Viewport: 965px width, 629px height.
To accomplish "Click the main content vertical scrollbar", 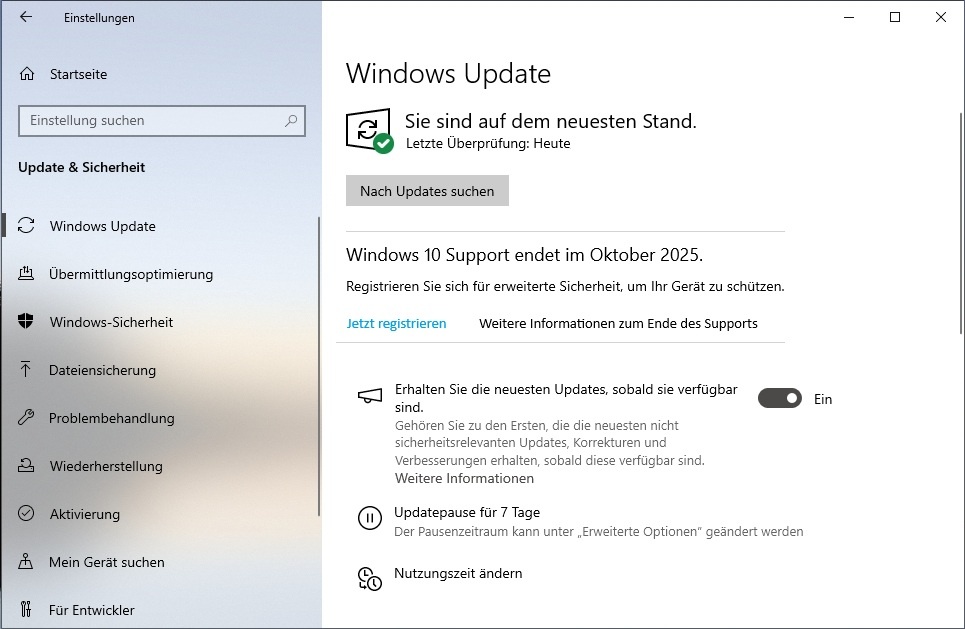I will click(x=961, y=224).
